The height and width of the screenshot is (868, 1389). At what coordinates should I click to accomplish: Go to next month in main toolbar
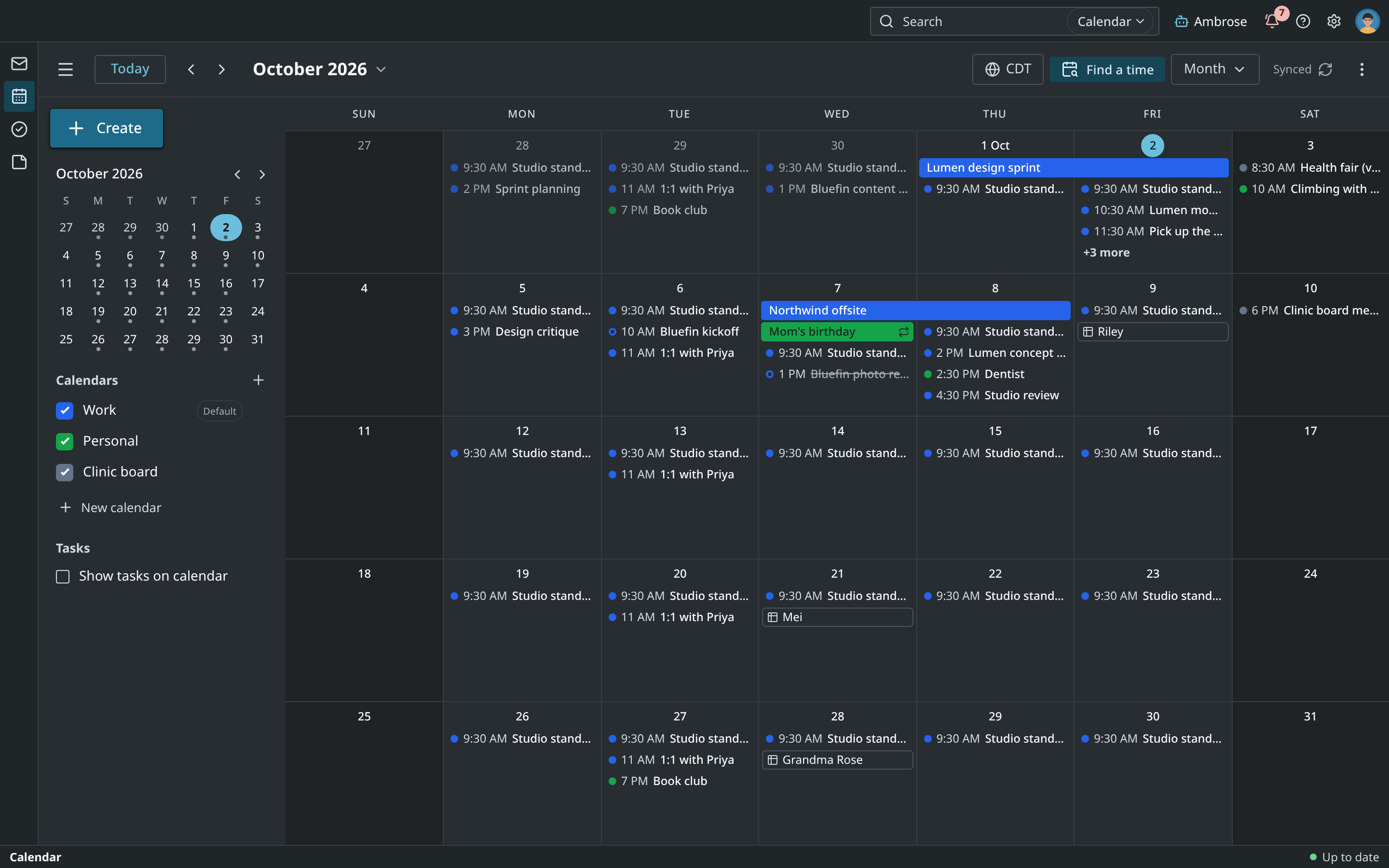(221, 69)
